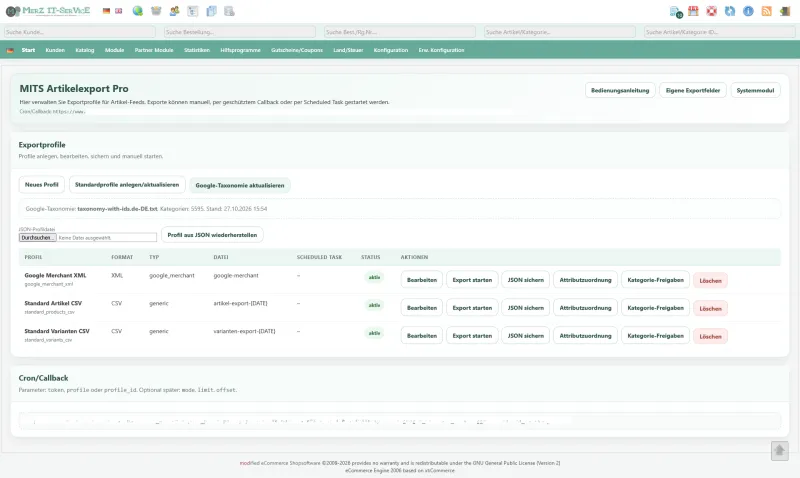Start export for Standard Varianten CSV
Image resolution: width=800 pixels, height=478 pixels.
coord(472,336)
